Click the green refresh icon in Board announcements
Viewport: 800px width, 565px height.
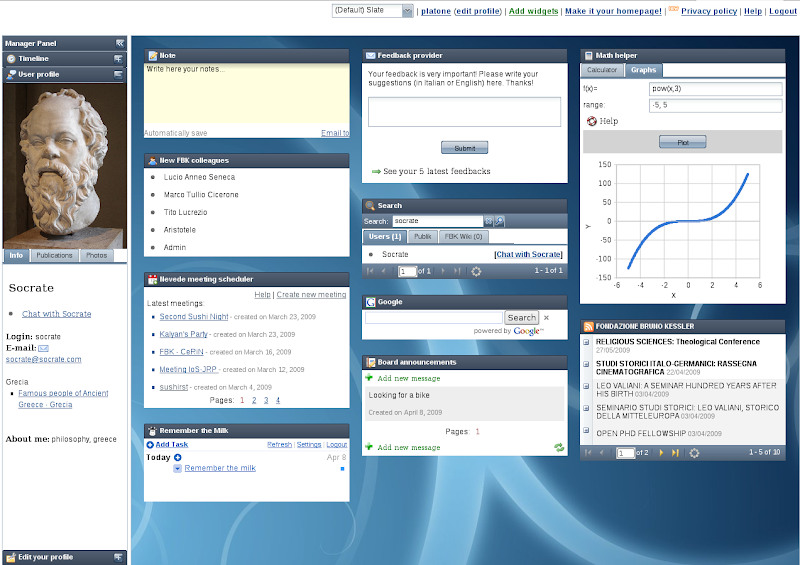point(559,448)
